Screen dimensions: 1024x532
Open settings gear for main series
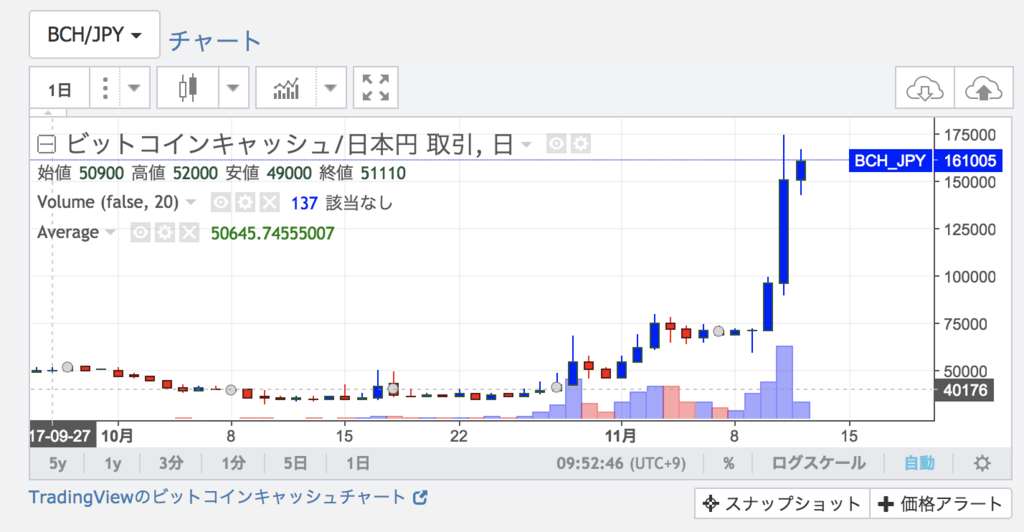(581, 144)
